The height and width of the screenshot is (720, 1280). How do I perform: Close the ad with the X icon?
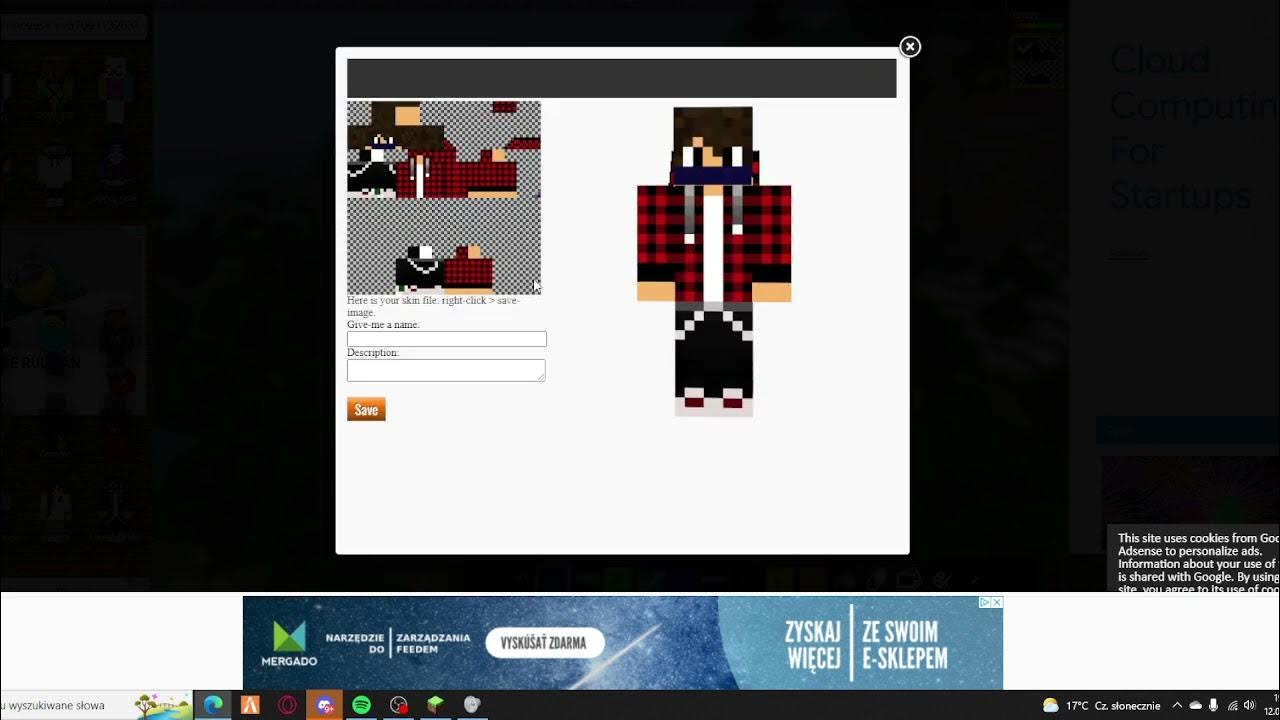point(997,603)
